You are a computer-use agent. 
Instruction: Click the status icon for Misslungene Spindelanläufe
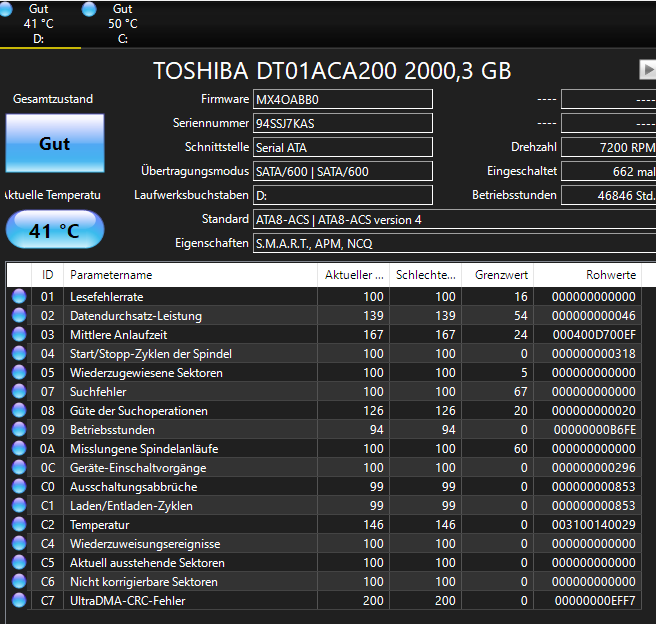(19, 448)
